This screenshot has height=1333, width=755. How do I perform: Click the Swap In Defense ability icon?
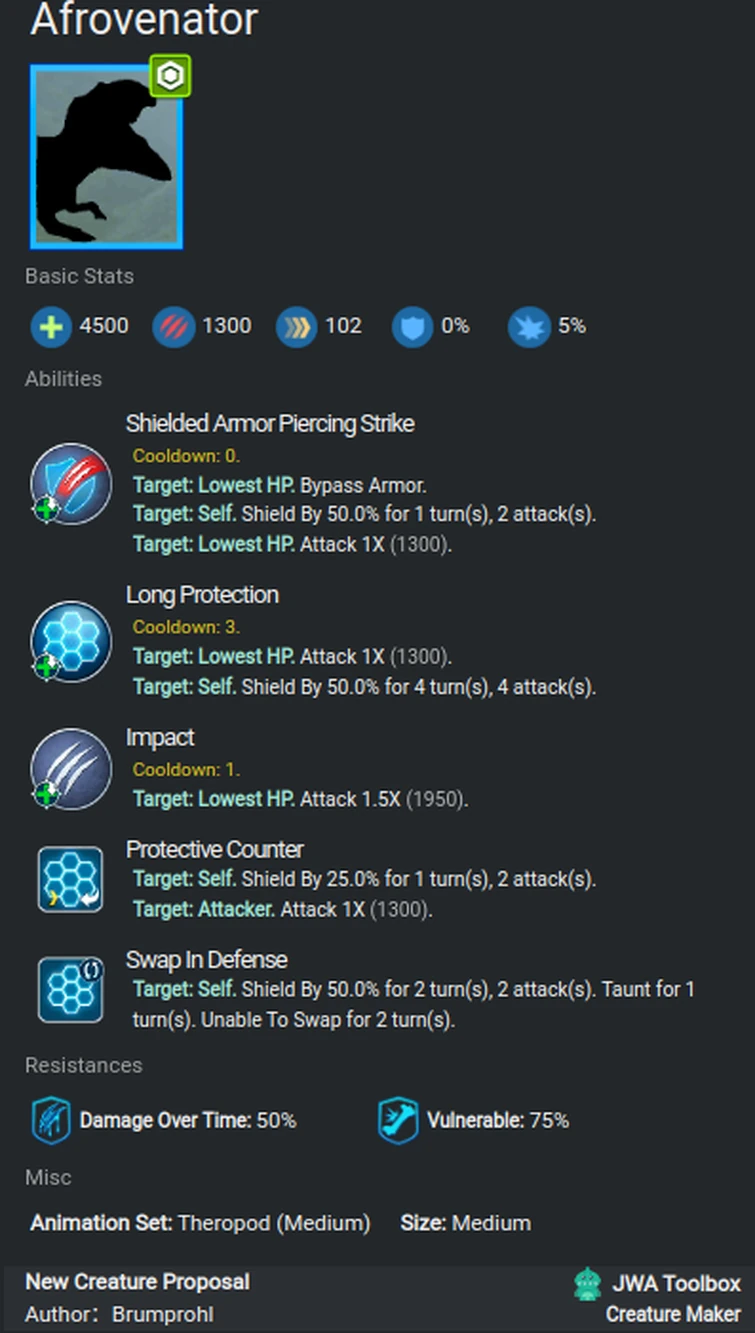70,990
